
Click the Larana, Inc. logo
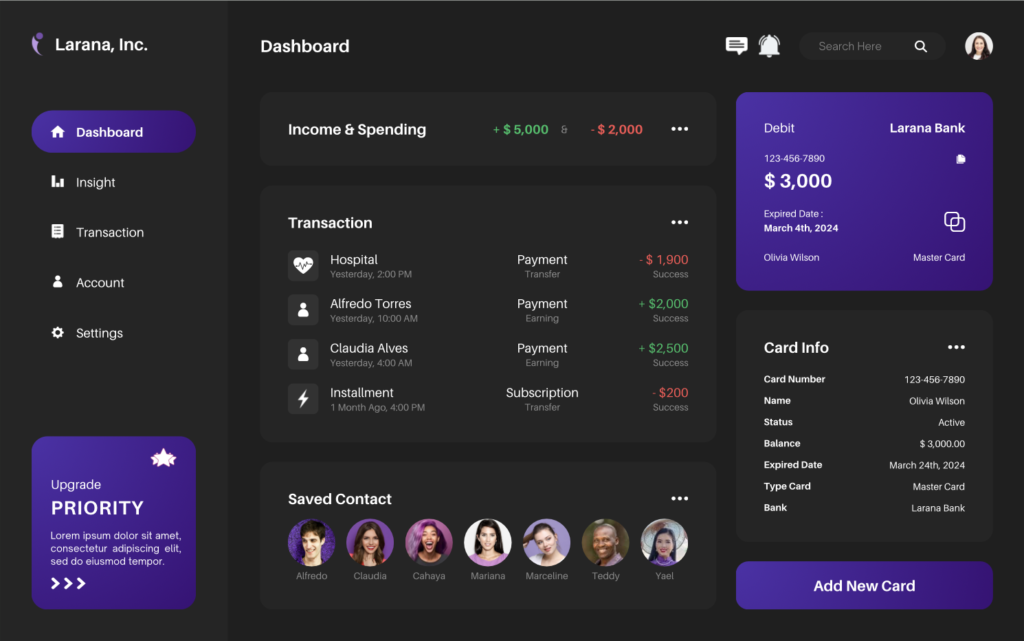(38, 44)
